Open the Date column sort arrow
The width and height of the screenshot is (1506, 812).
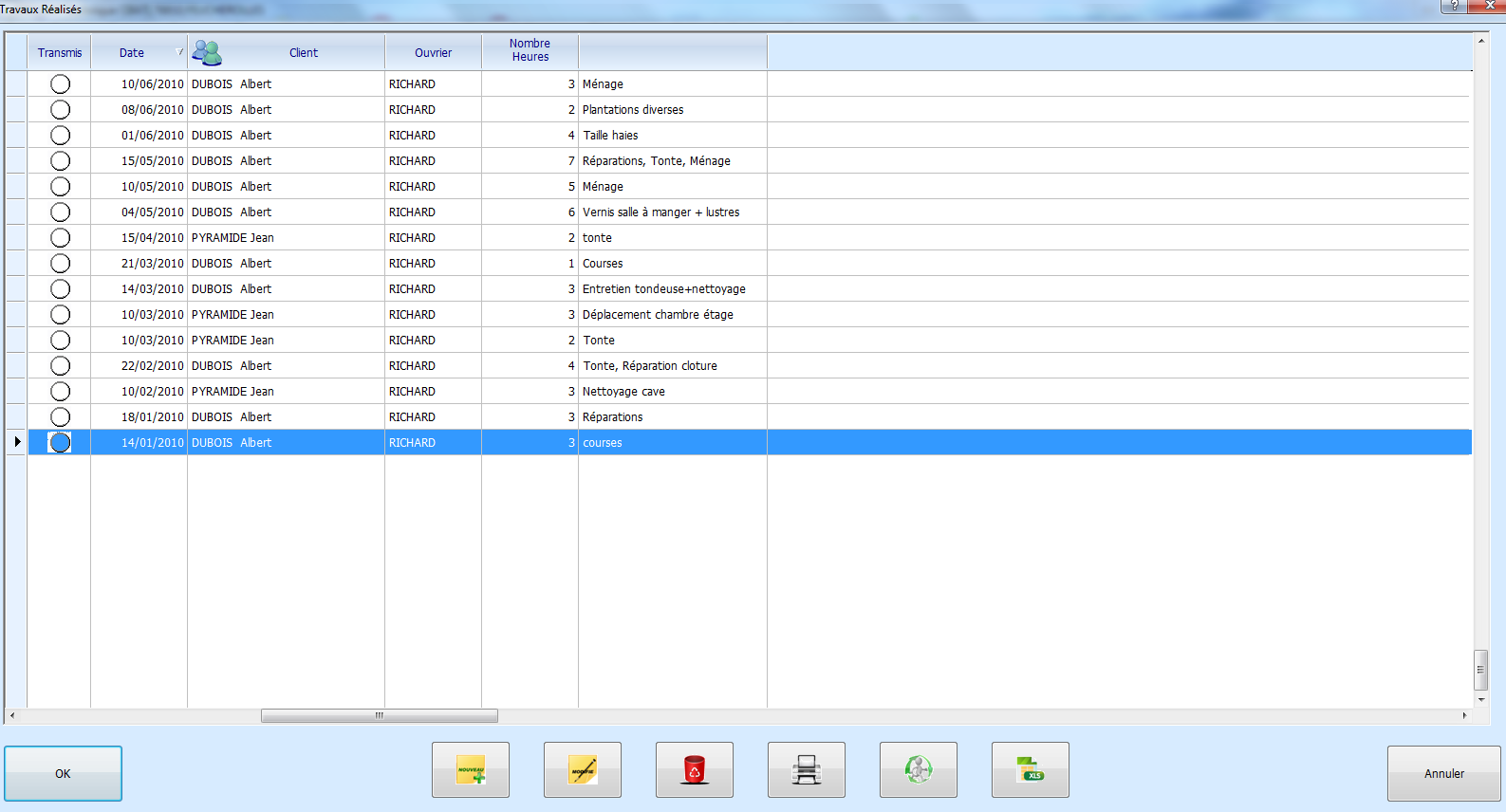[x=179, y=52]
